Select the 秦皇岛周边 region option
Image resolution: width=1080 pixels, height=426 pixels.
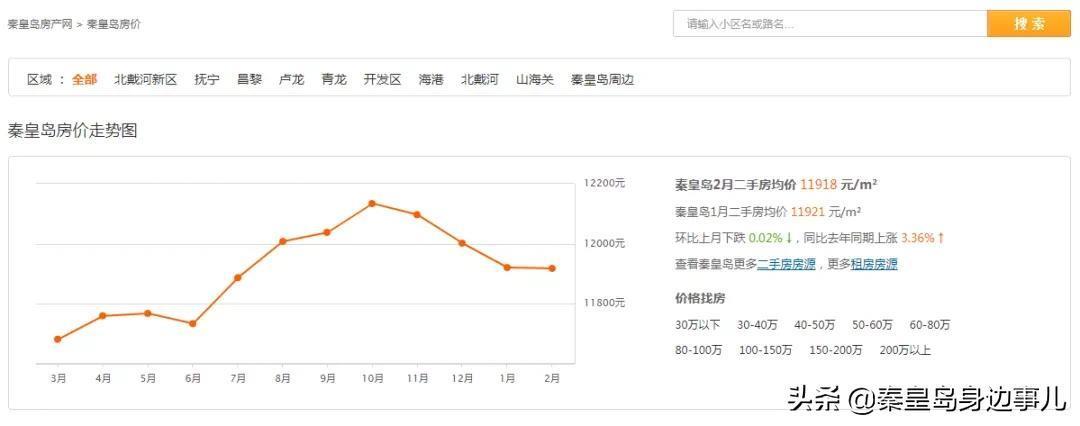602,79
